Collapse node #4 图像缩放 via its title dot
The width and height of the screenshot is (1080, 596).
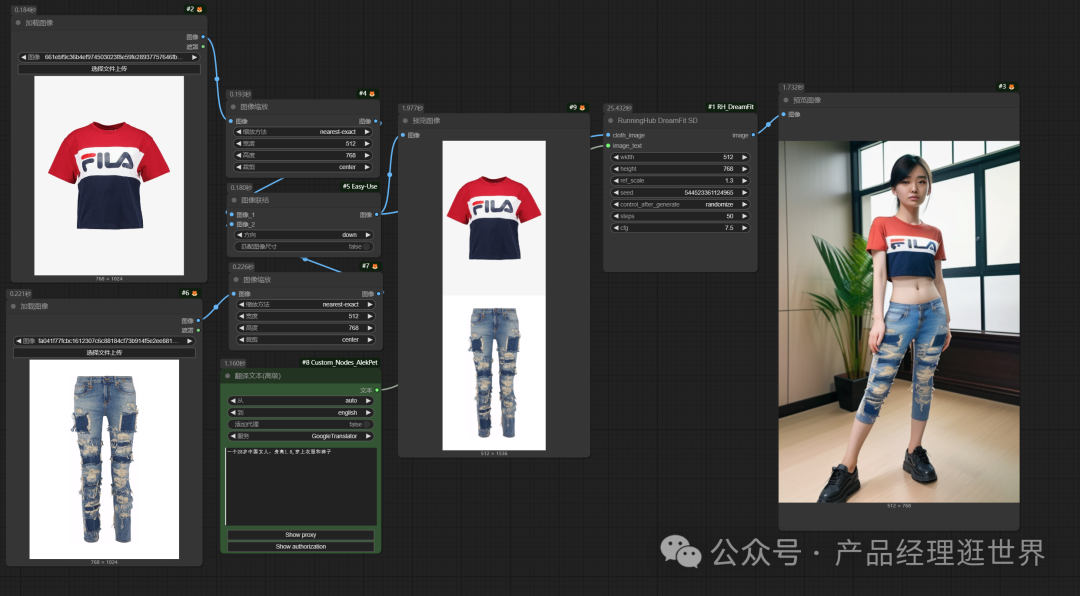tap(233, 107)
